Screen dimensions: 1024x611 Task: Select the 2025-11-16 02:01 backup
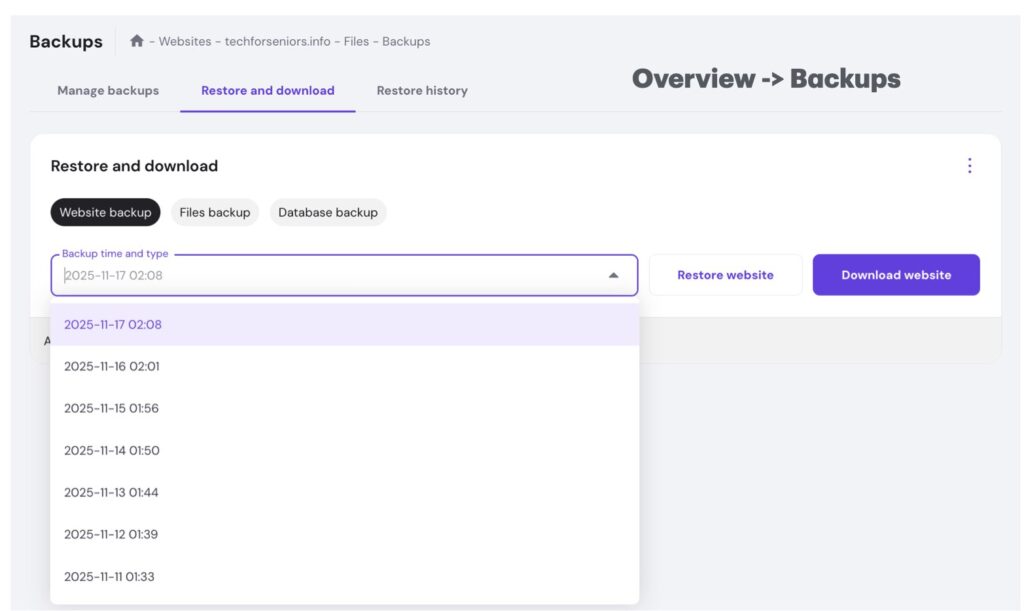tap(112, 366)
